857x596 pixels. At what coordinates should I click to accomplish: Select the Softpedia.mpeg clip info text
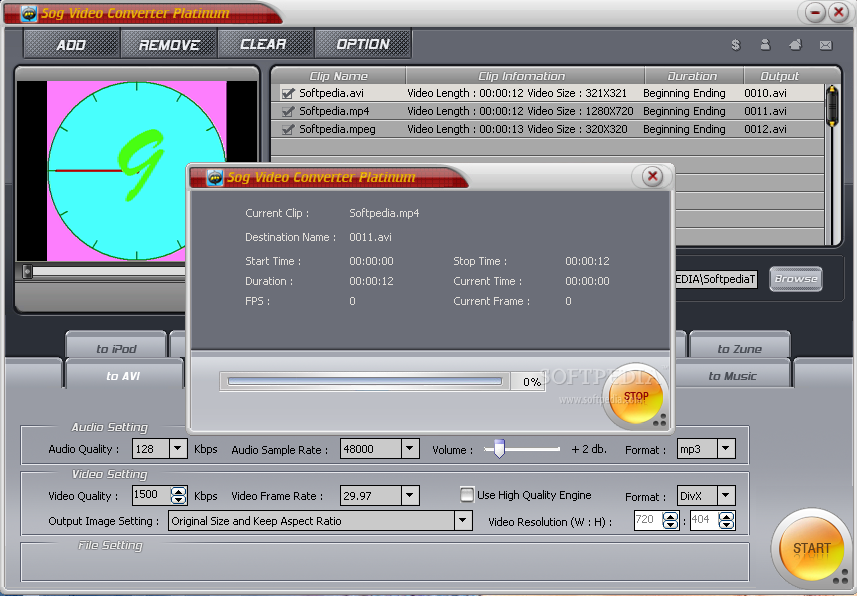coord(517,130)
